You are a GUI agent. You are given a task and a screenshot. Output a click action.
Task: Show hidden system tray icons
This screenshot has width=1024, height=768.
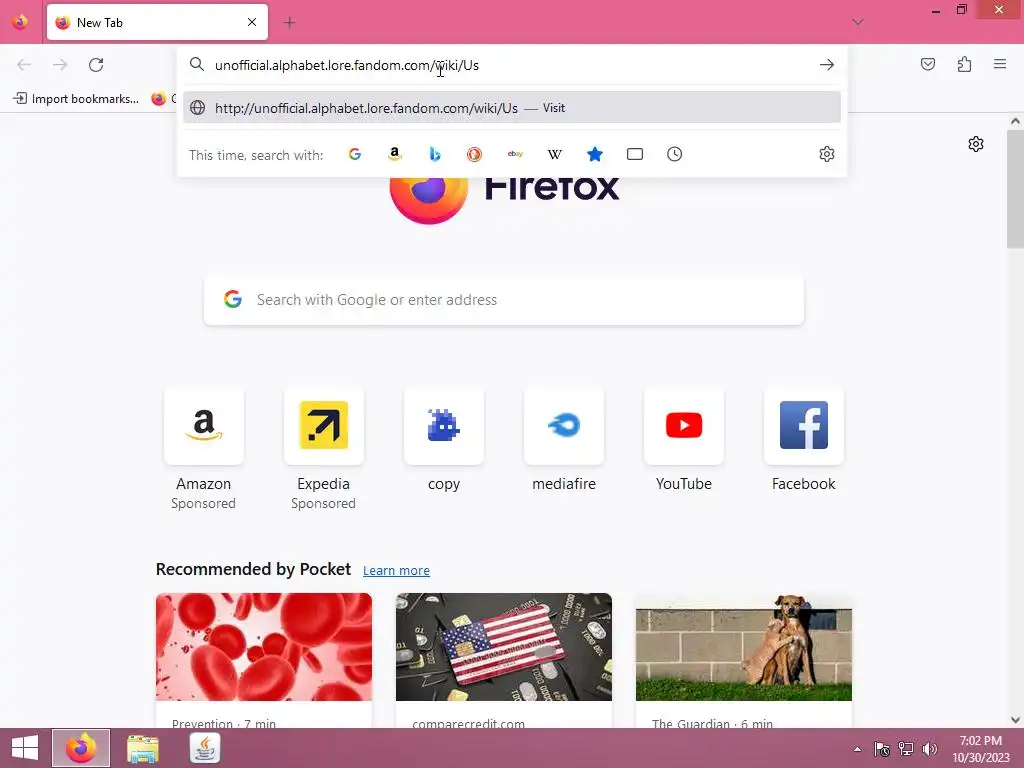[x=857, y=749]
